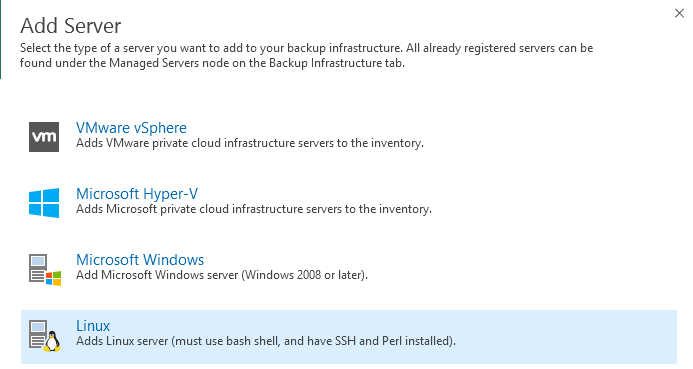Click the green accent bar beside the heading
This screenshot has height=369, width=693.
coord(0,39)
